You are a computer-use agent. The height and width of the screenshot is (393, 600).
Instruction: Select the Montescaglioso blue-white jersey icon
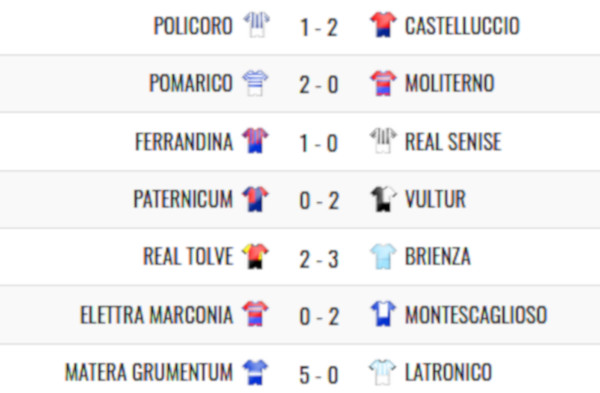(383, 314)
